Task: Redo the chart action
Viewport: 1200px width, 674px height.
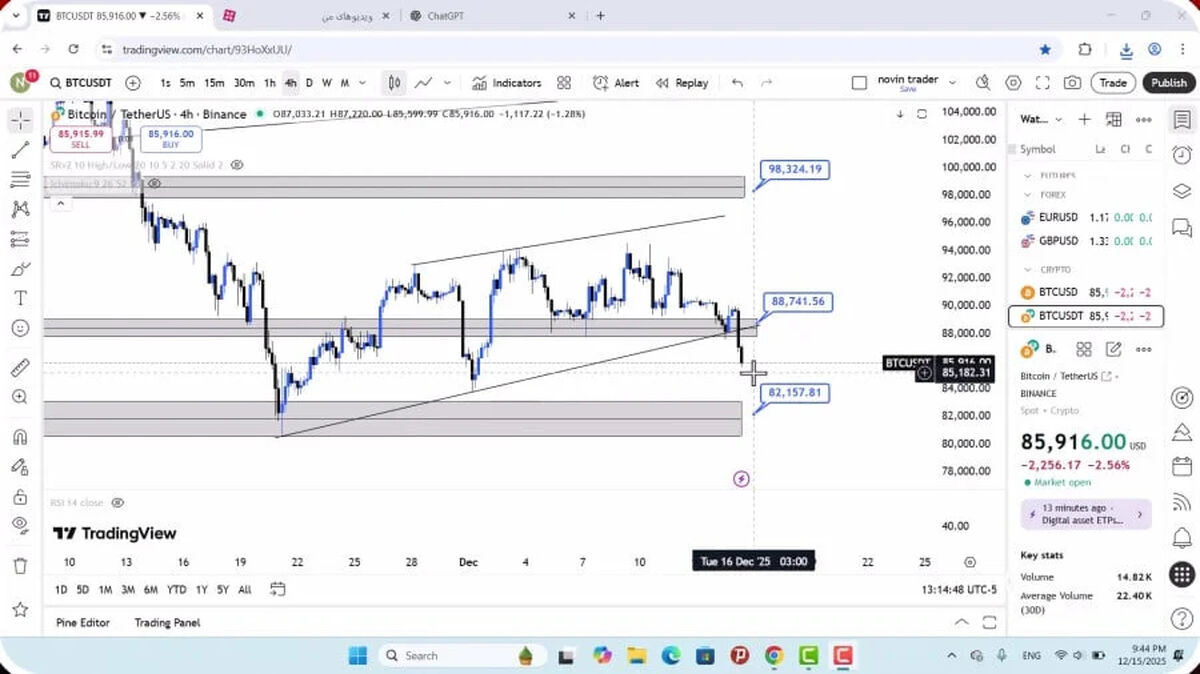Action: coord(767,83)
